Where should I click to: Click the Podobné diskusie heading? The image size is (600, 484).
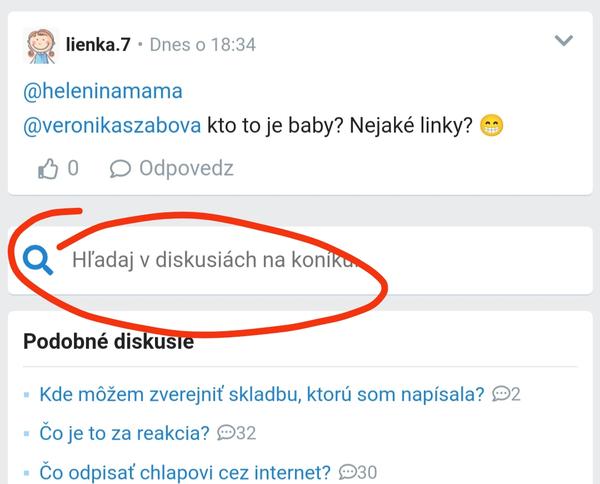[x=108, y=342]
